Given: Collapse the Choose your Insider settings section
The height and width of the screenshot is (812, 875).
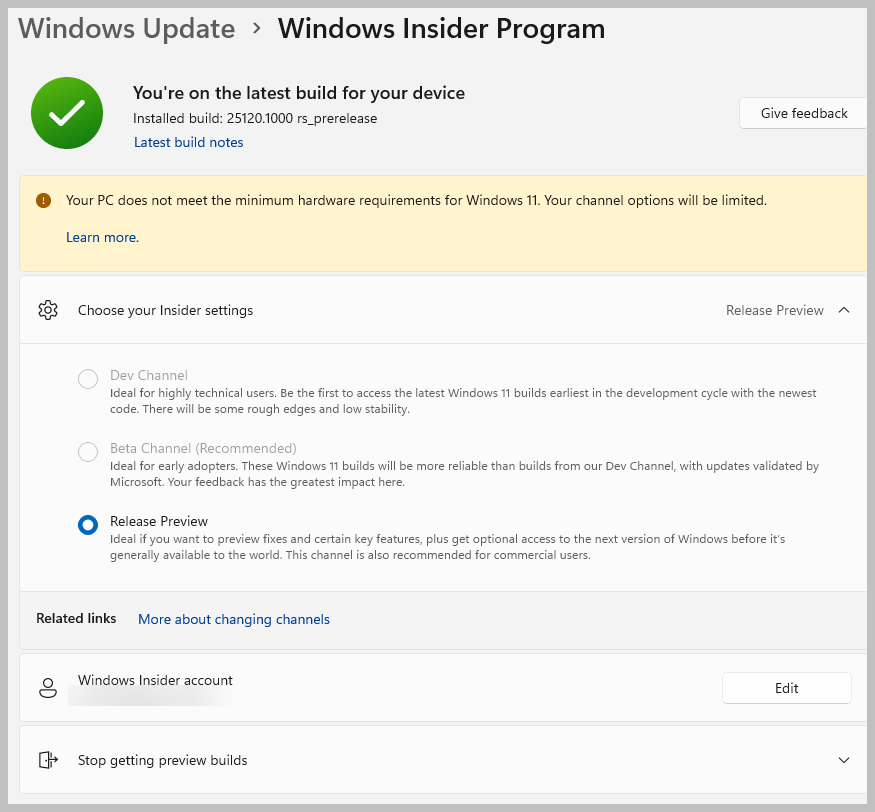Looking at the screenshot, I should coord(844,310).
